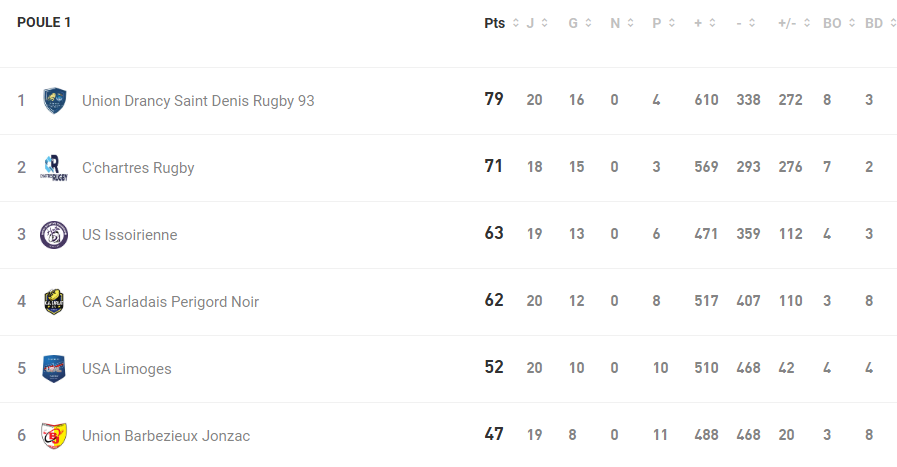The height and width of the screenshot is (467, 897).
Task: Sort by P losses column
Action: (x=663, y=23)
